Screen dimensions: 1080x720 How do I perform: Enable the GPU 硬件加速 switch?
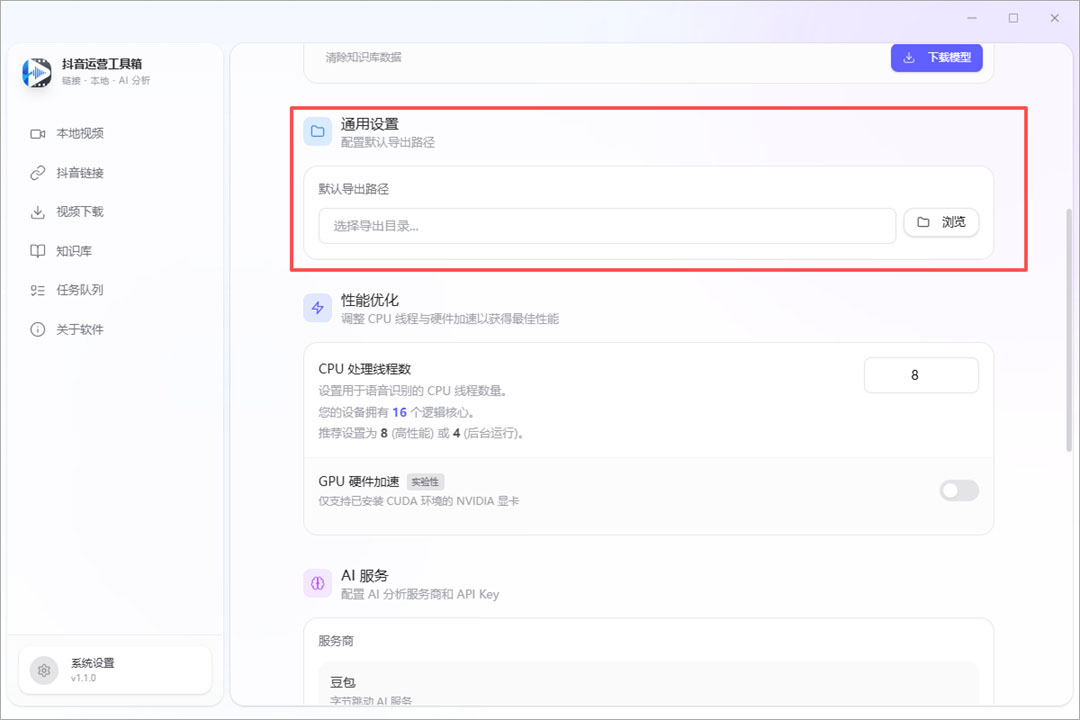click(x=958, y=491)
